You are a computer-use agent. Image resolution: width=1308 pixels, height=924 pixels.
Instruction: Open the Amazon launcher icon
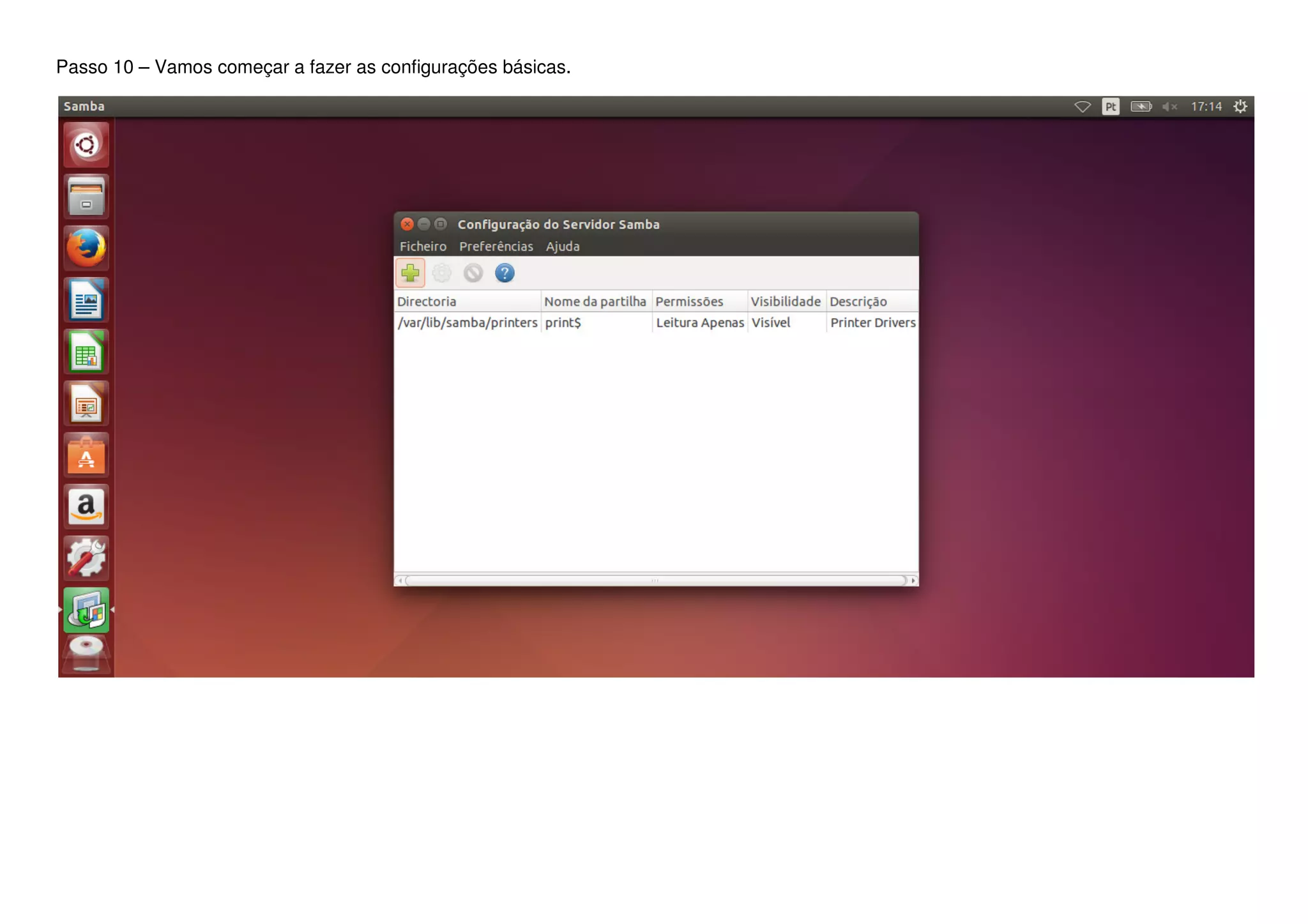[86, 507]
